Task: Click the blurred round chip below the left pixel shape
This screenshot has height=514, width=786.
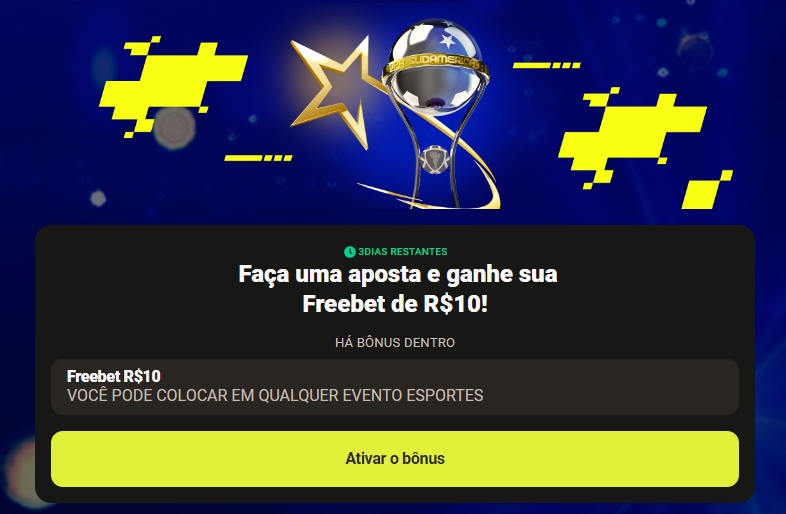Action: pos(174,128)
